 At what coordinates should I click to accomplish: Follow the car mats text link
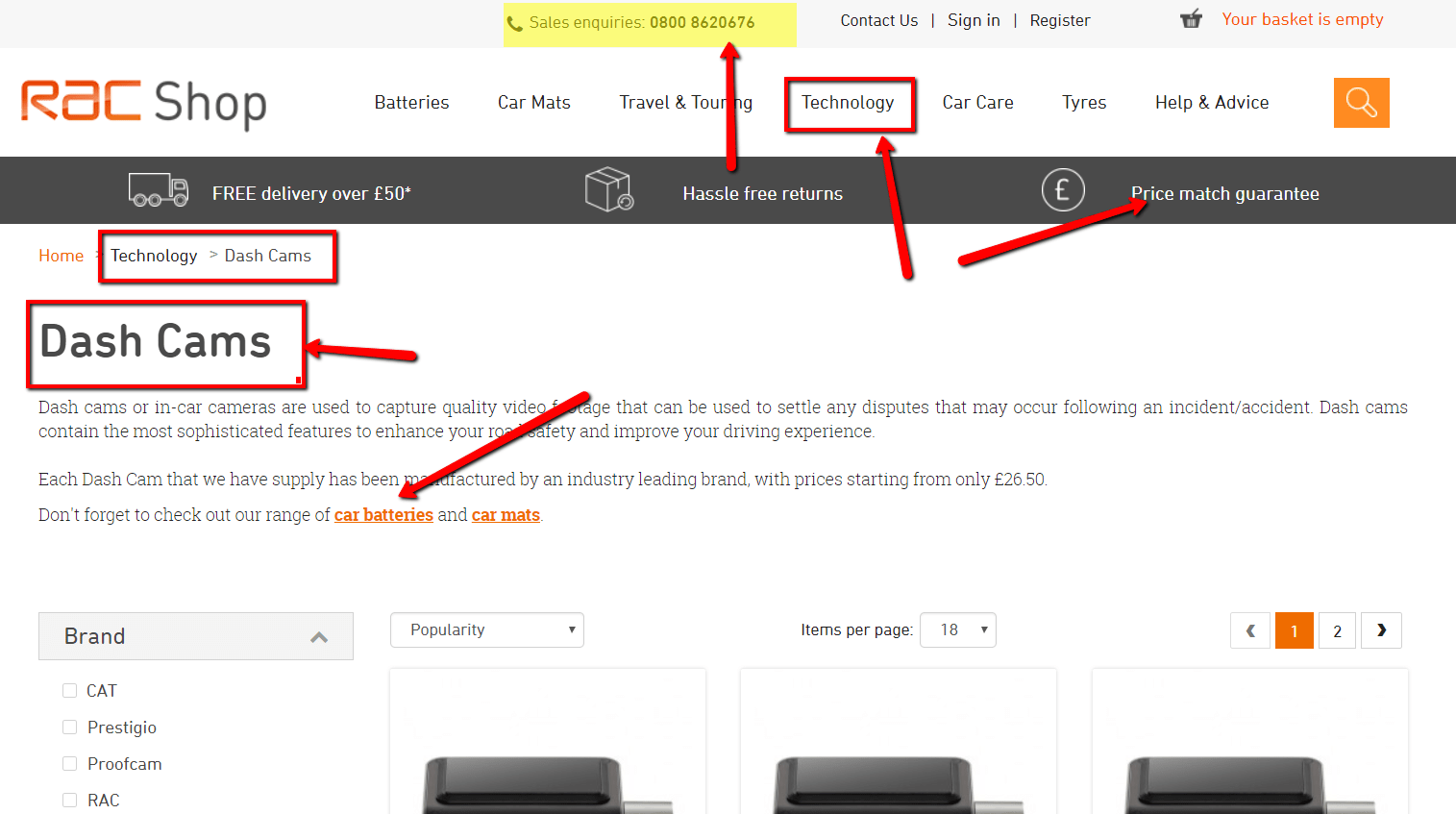click(506, 515)
